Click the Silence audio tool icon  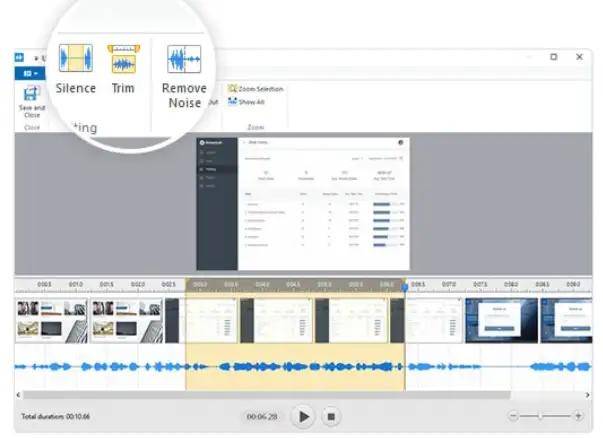pos(75,58)
